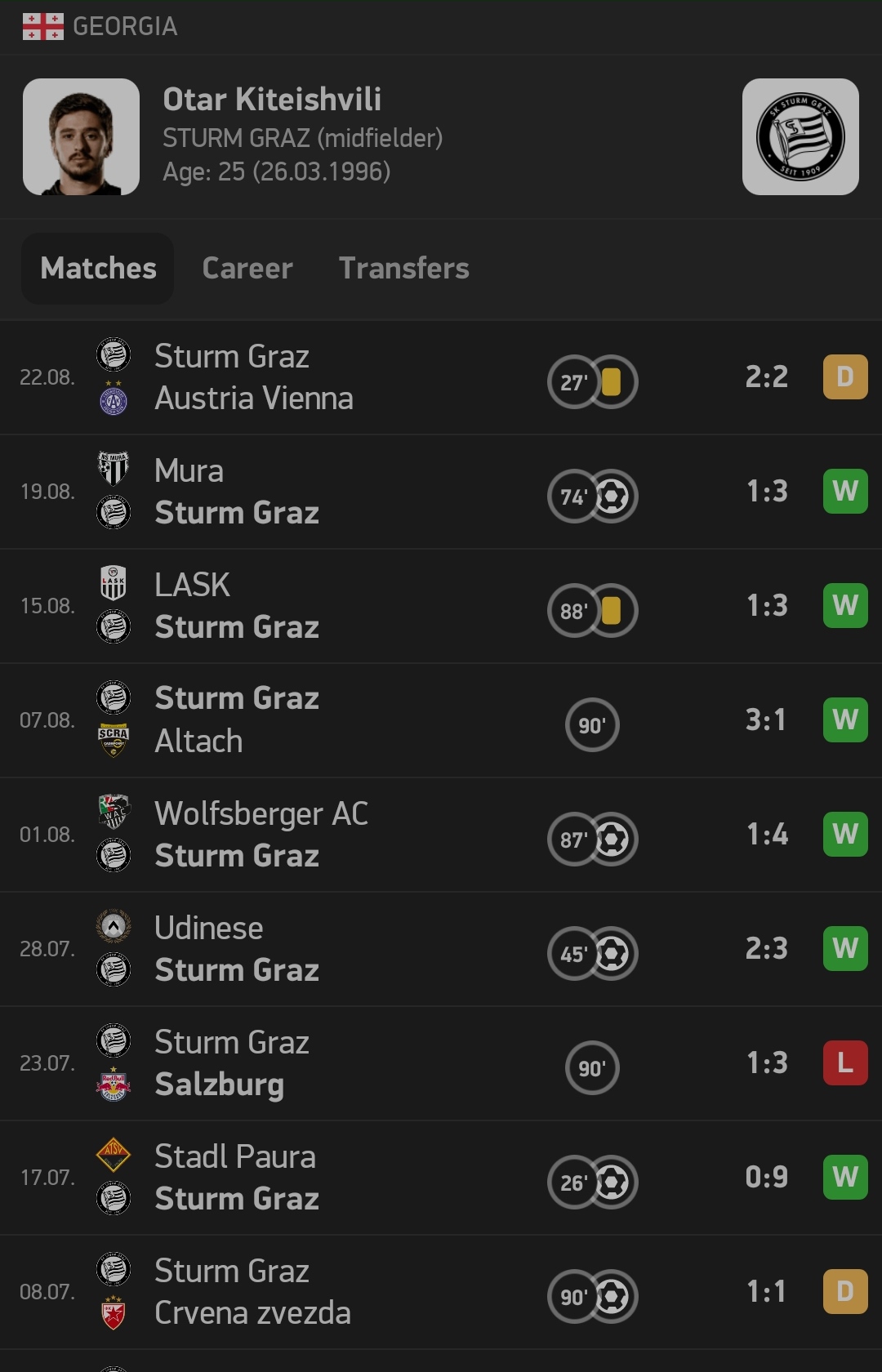Open the Transfers tab
This screenshot has height=1372, width=882.
tap(403, 269)
